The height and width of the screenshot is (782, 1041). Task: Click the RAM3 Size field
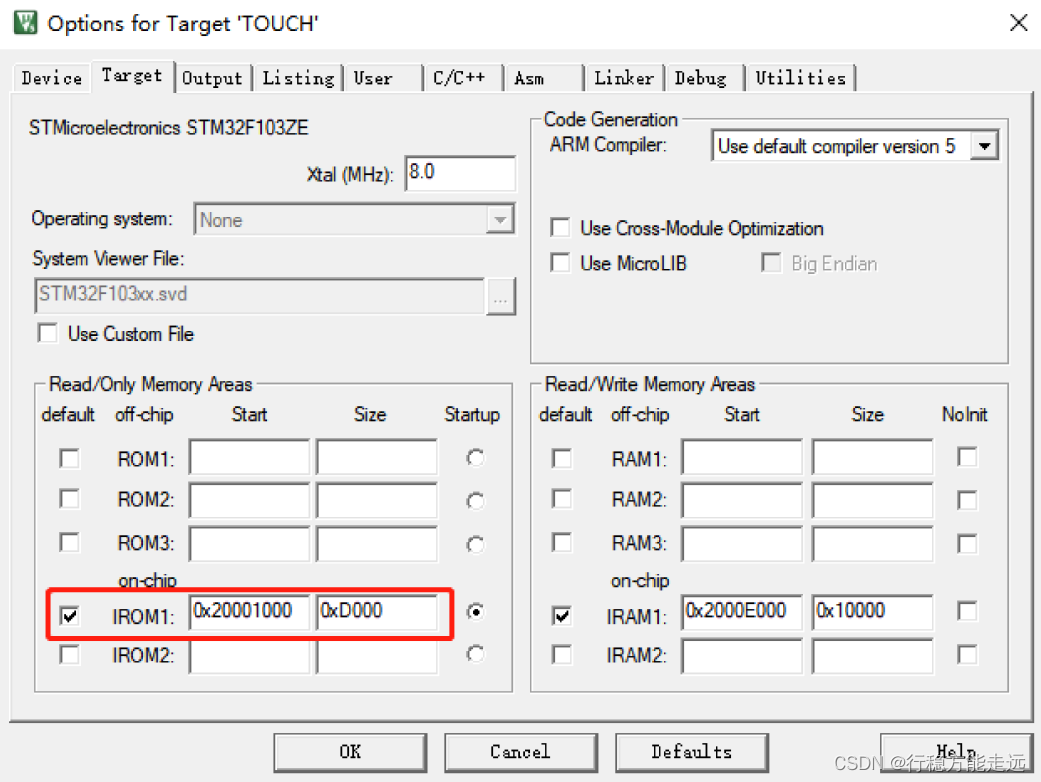tap(872, 544)
